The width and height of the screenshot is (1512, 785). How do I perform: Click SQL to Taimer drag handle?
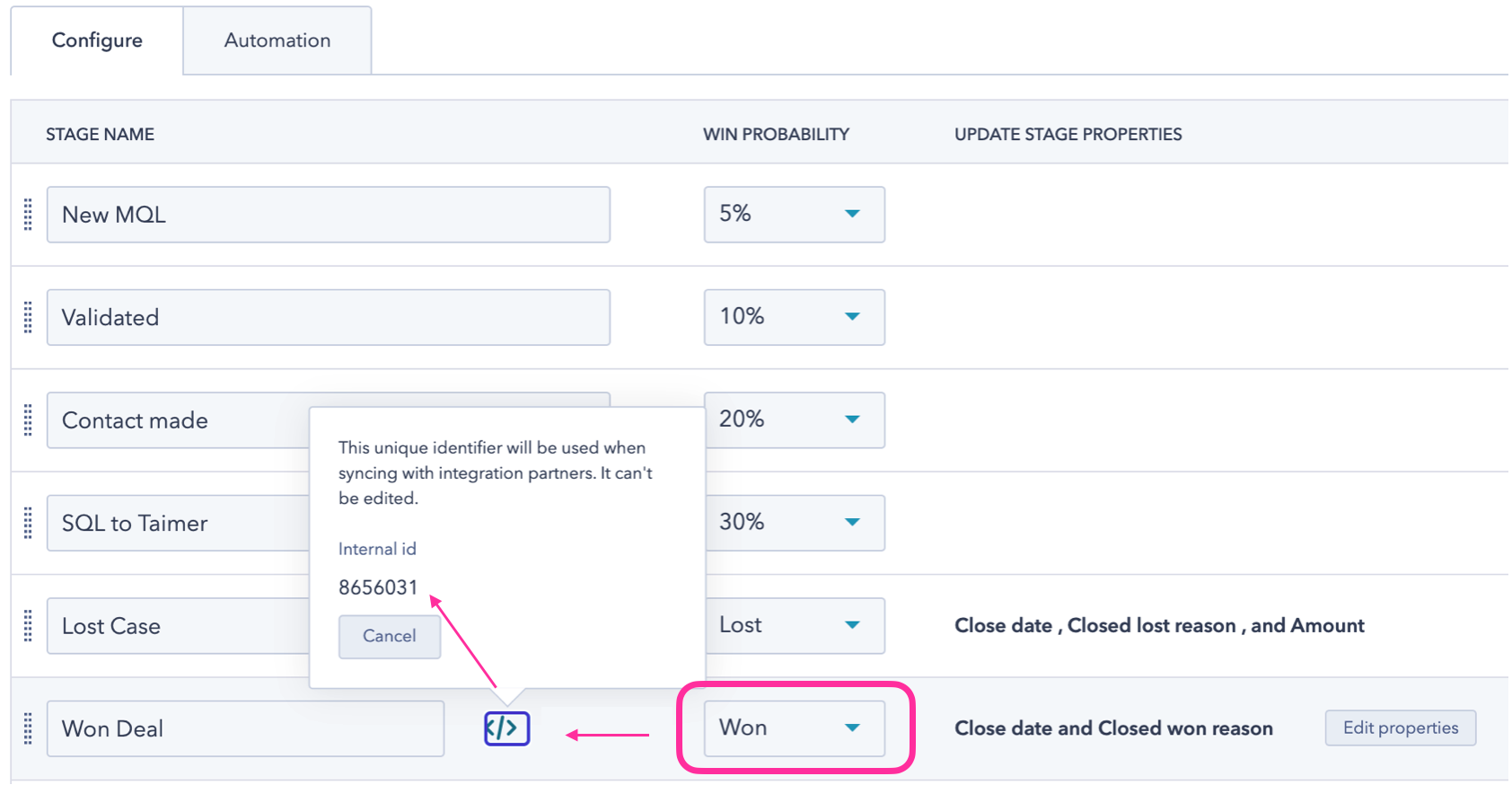28,523
